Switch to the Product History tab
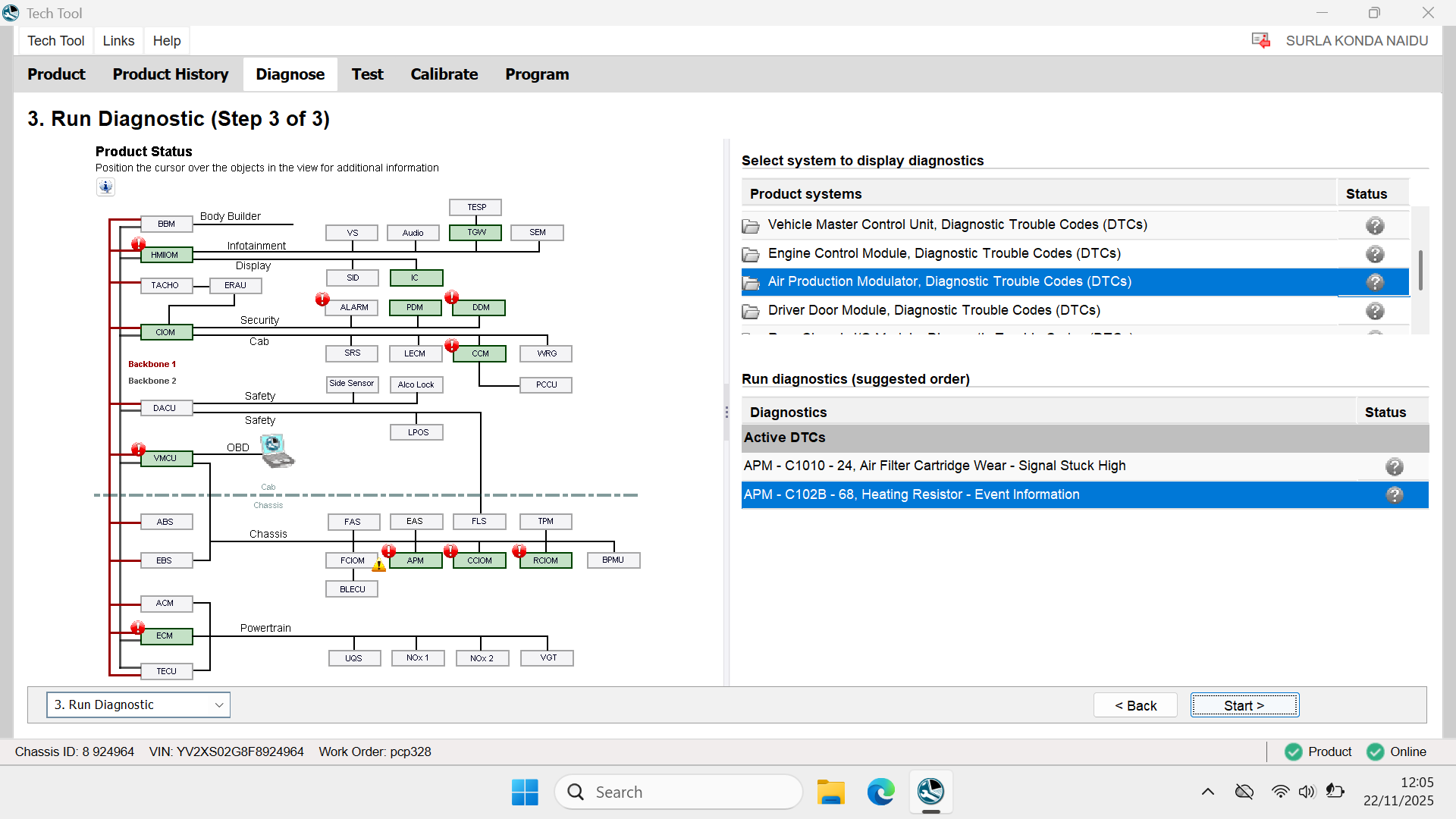This screenshot has width=1456, height=819. [171, 74]
